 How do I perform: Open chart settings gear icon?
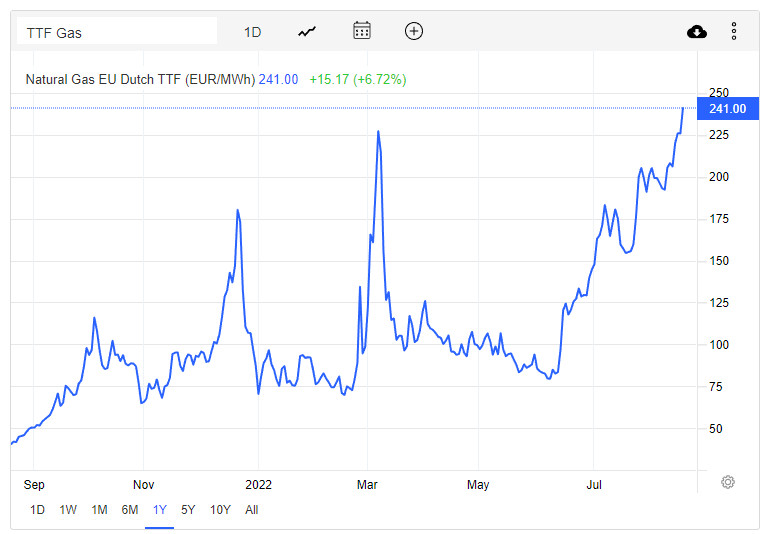[x=728, y=482]
